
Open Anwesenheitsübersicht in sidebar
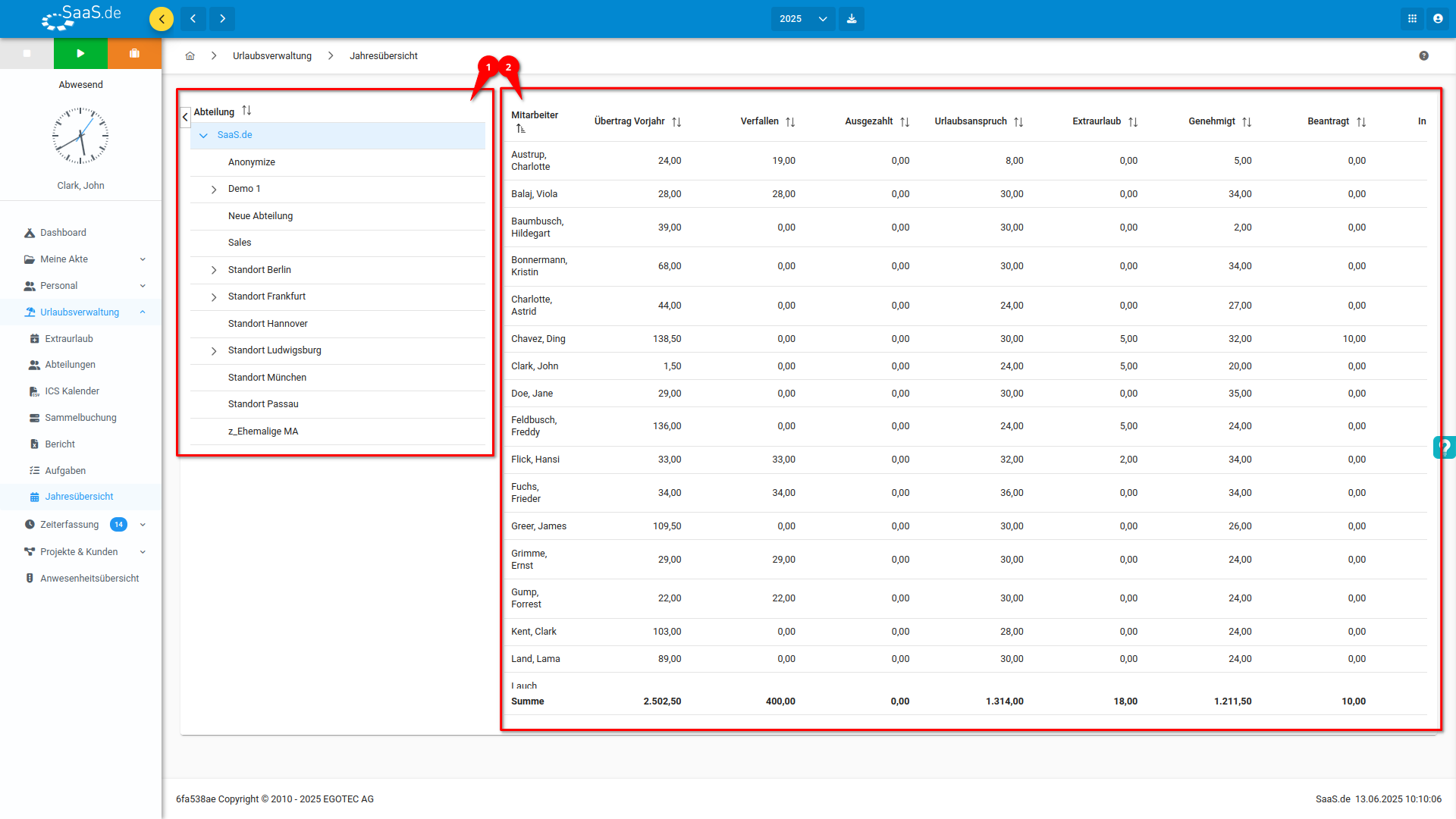click(80, 579)
